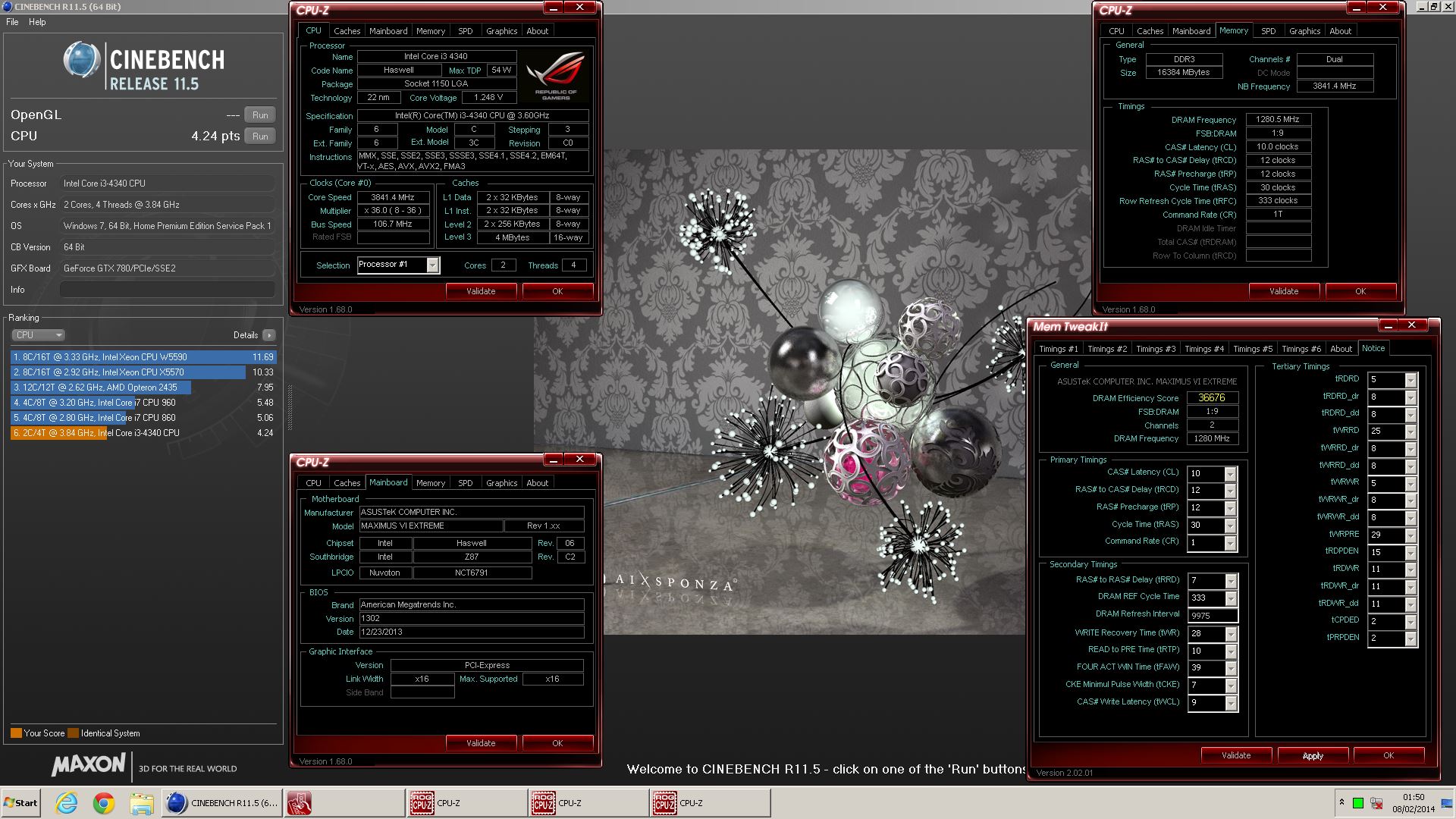Click OK in the Mainboard CPU-Z window
Screen dimensions: 1456x819
[x=557, y=743]
